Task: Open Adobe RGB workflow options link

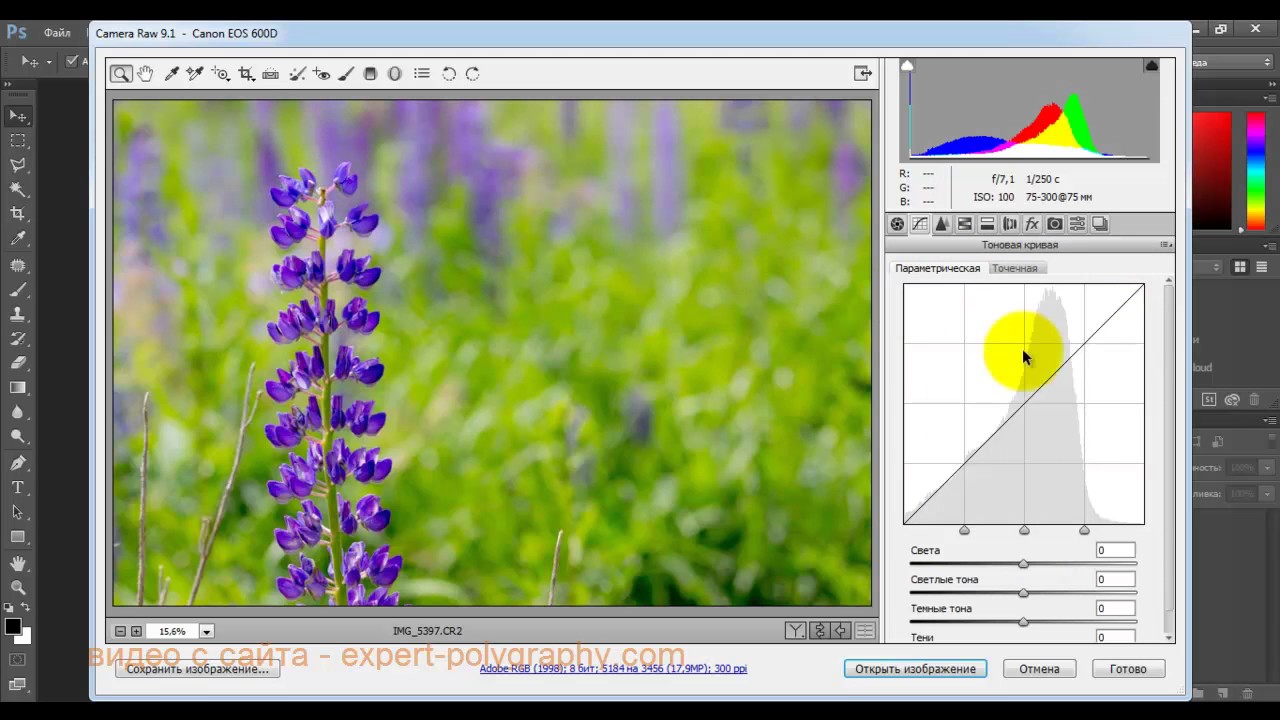Action: (x=613, y=668)
